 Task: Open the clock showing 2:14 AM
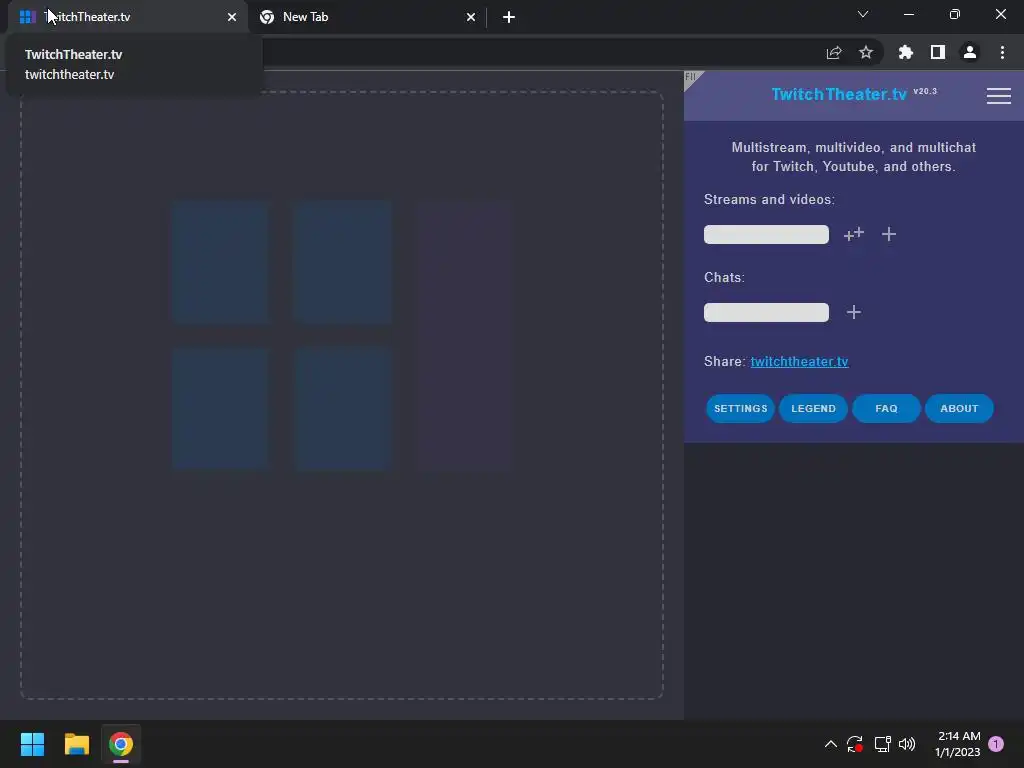click(957, 744)
